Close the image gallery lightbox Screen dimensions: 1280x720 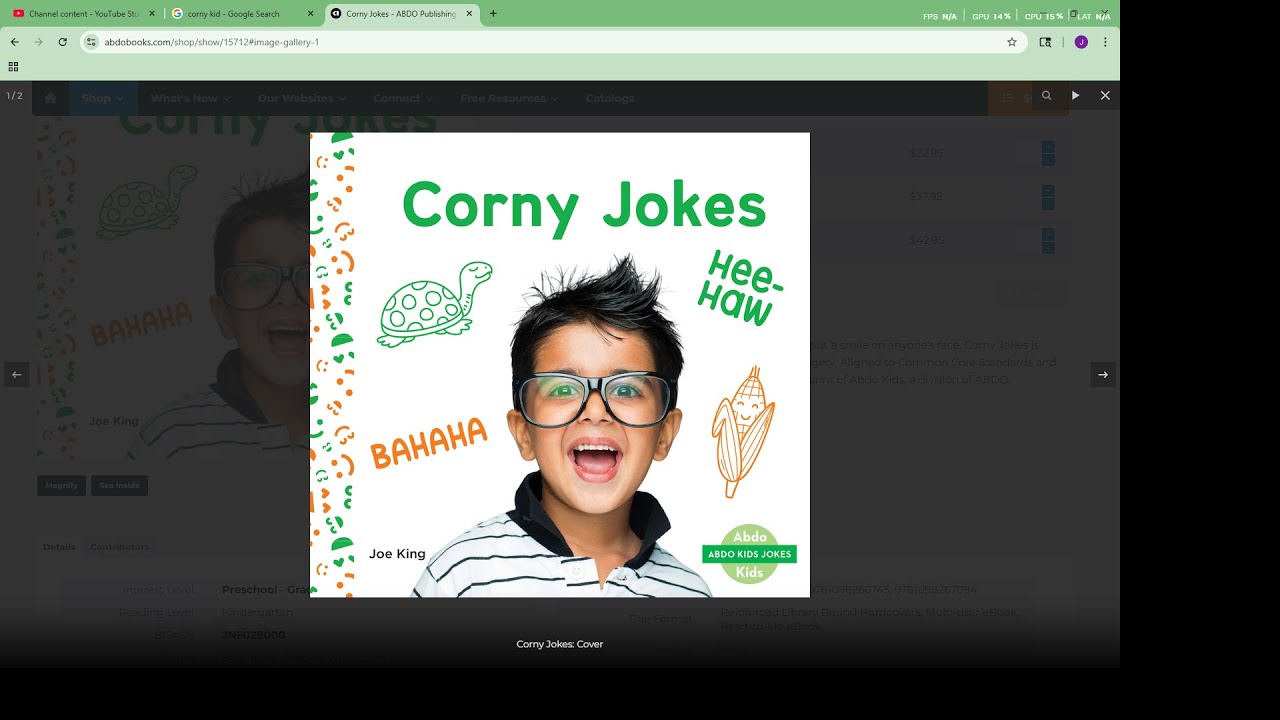pos(1105,96)
